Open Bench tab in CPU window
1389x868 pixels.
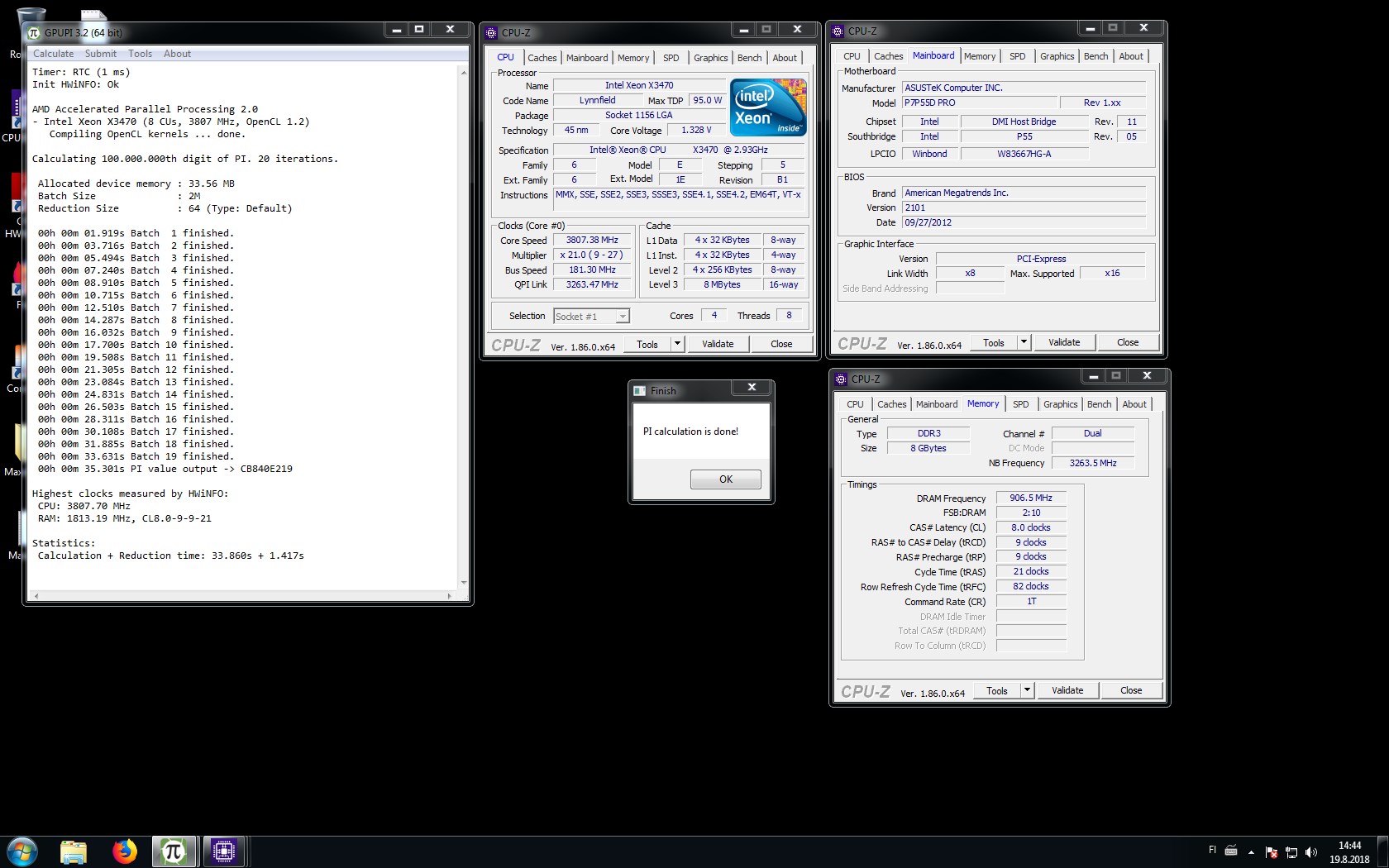tap(750, 58)
